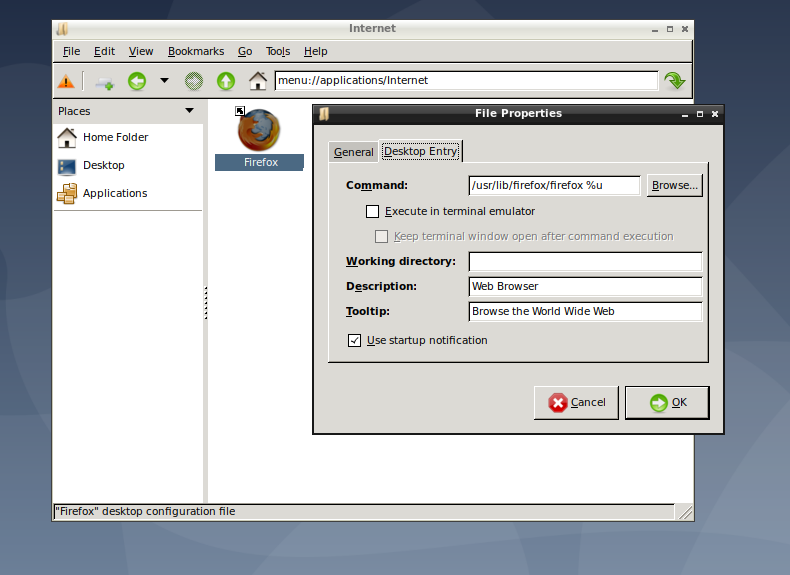Toggle Keep terminal window open checkbox
The image size is (790, 575).
(x=381, y=237)
